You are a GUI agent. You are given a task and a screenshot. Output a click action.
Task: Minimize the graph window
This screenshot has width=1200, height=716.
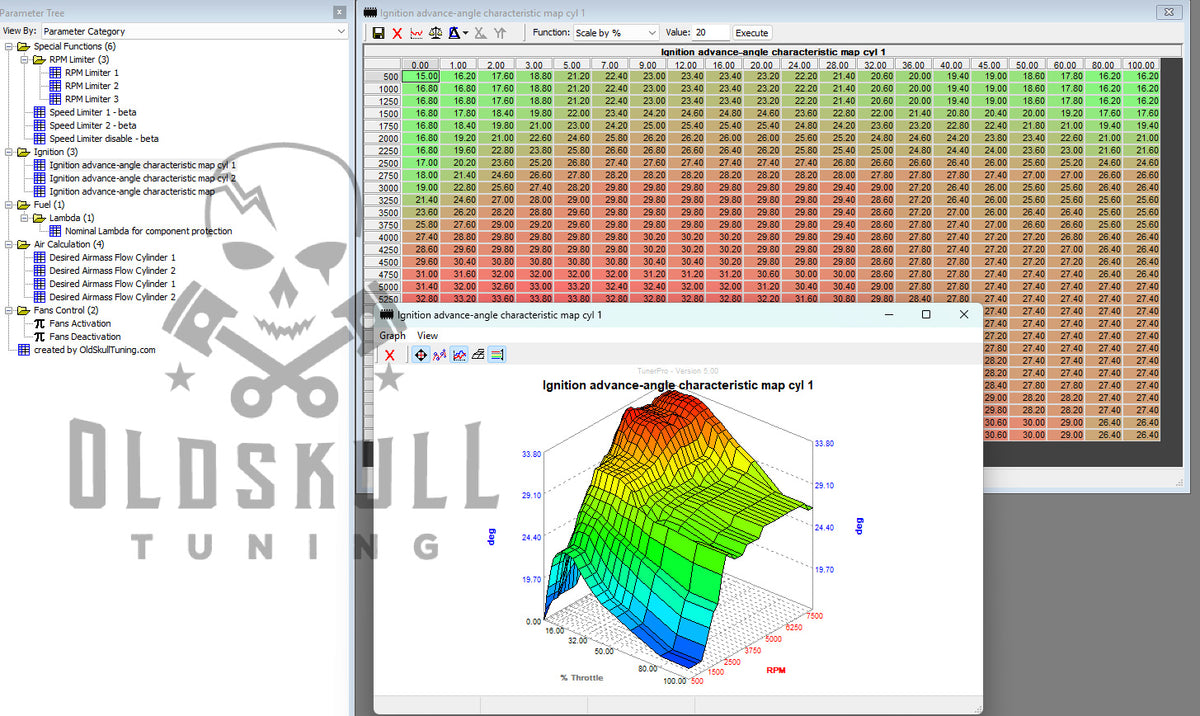click(x=888, y=315)
